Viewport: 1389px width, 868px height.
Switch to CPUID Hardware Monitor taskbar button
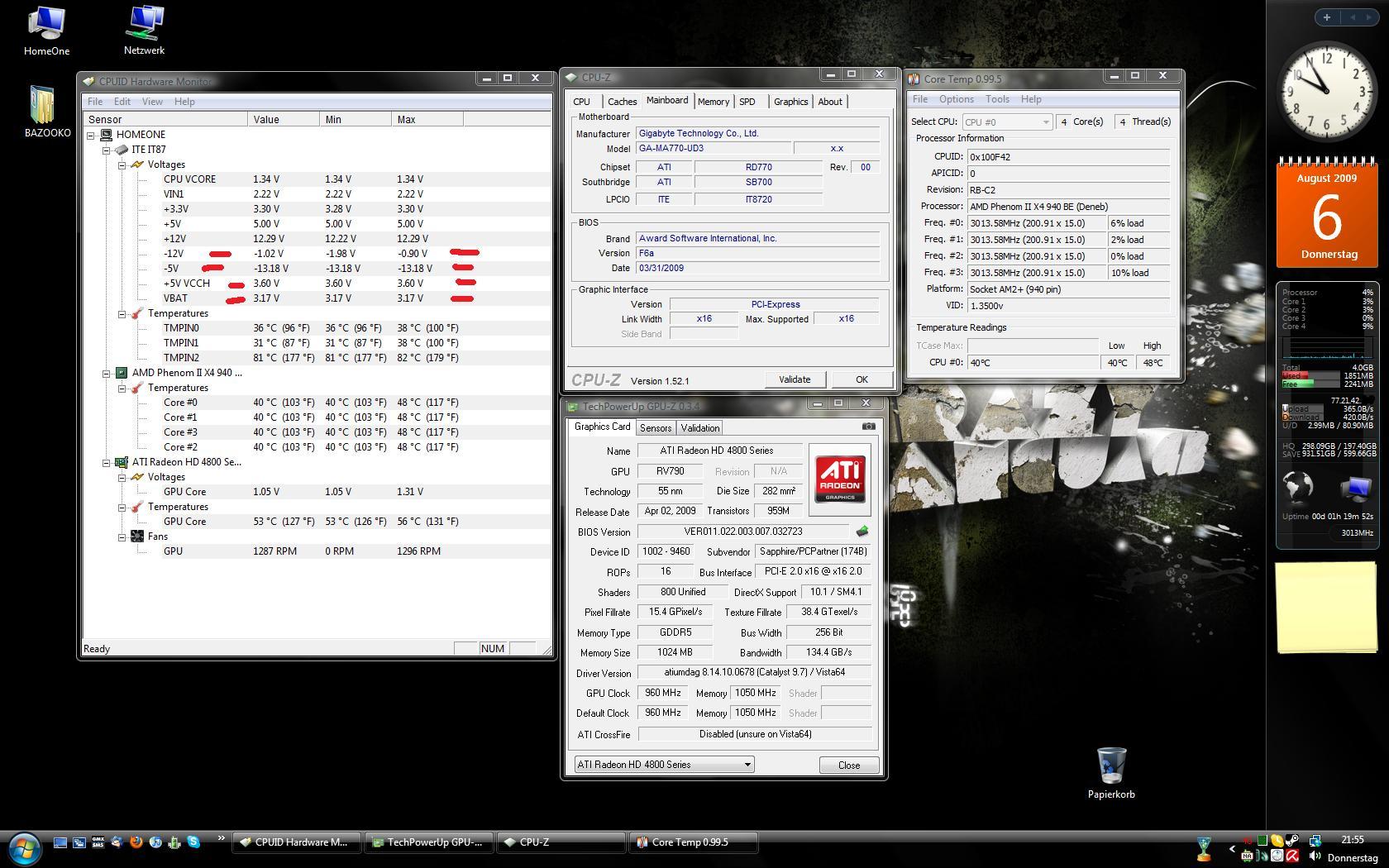296,842
